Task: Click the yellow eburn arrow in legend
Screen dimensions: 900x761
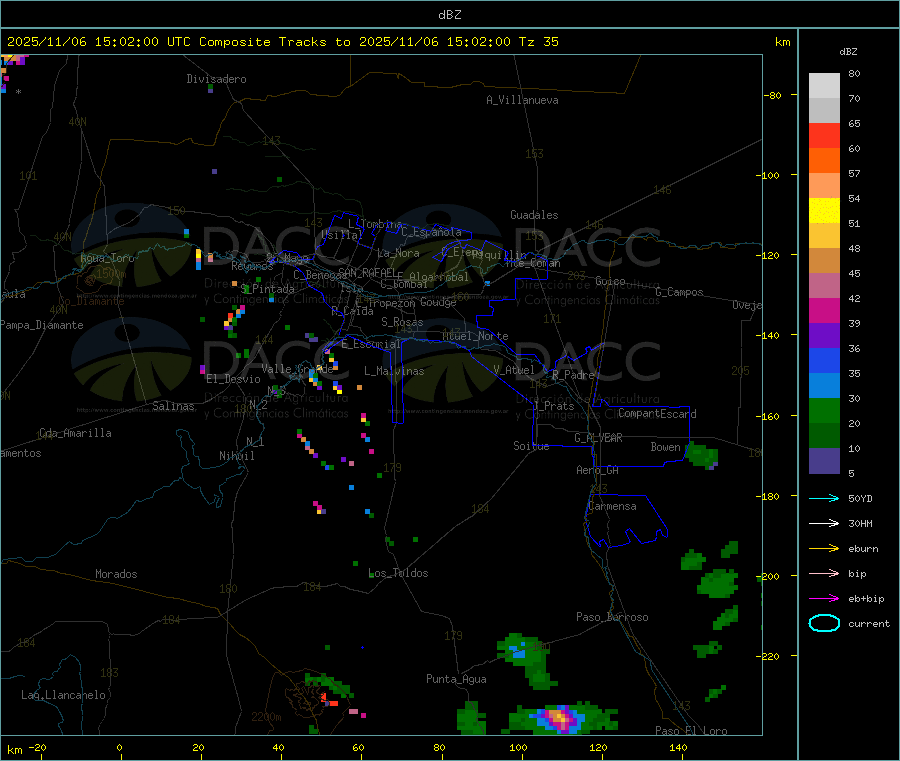Action: pos(824,549)
